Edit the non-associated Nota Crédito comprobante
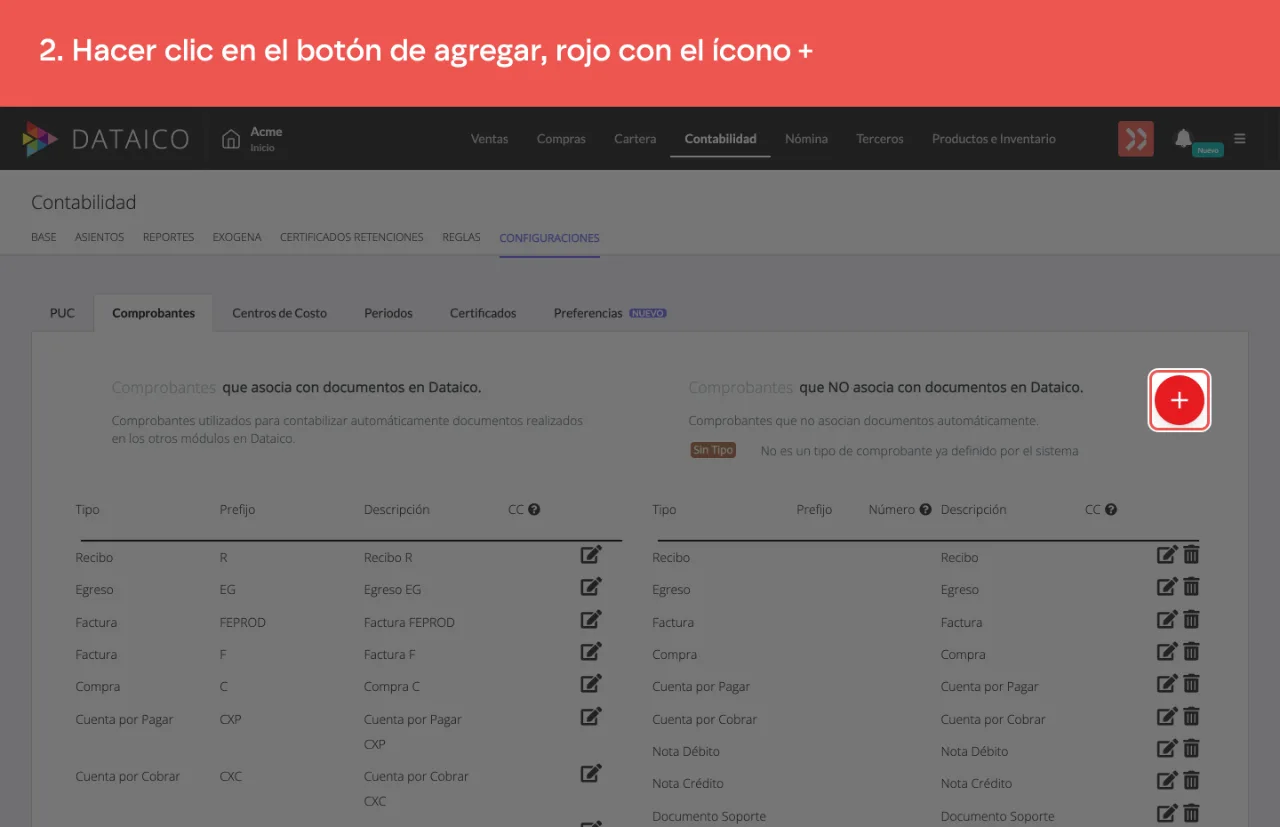This screenshot has width=1280, height=827. (x=1167, y=781)
